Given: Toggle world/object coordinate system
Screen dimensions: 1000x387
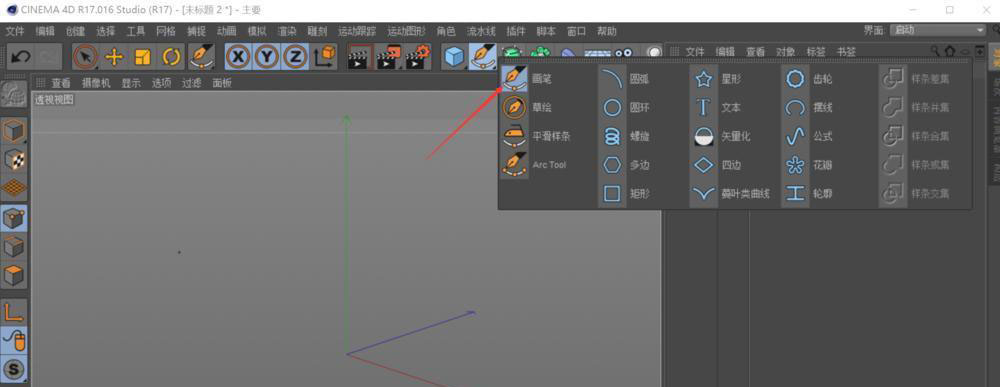Looking at the screenshot, I should (325, 57).
